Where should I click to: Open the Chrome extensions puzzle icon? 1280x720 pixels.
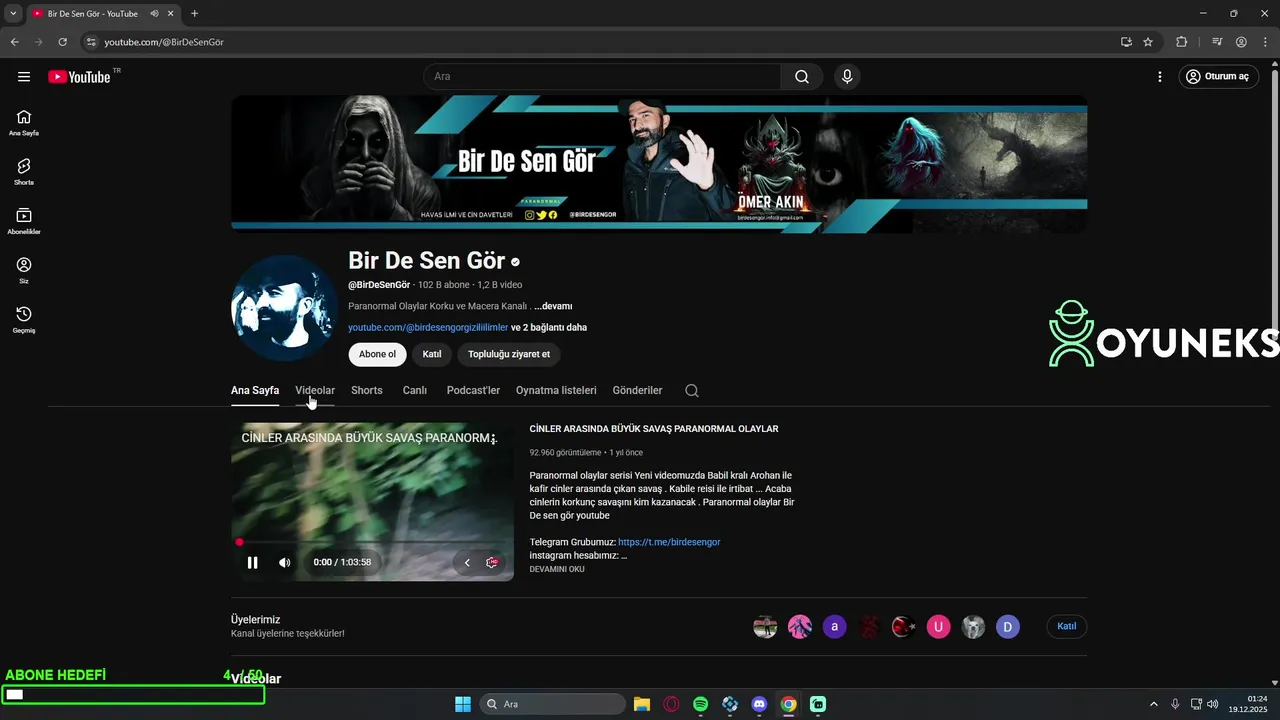click(x=1182, y=42)
